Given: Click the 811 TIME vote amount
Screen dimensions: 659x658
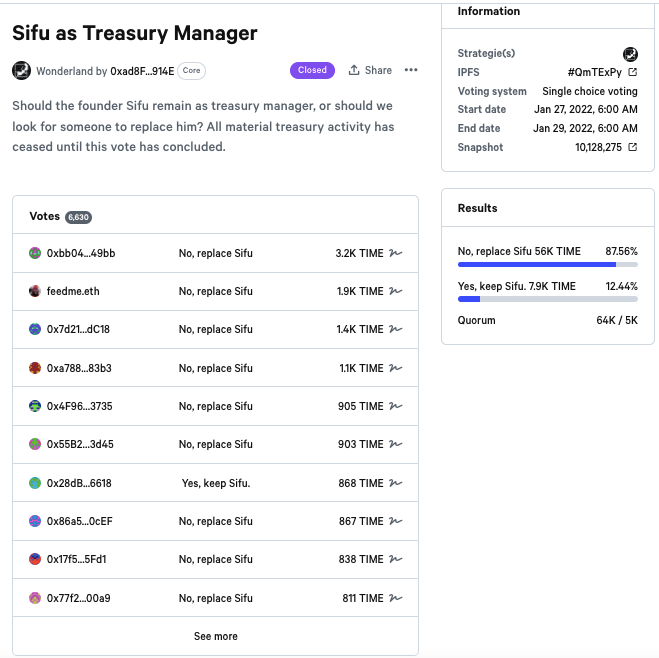Looking at the screenshot, I should pyautogui.click(x=363, y=598).
